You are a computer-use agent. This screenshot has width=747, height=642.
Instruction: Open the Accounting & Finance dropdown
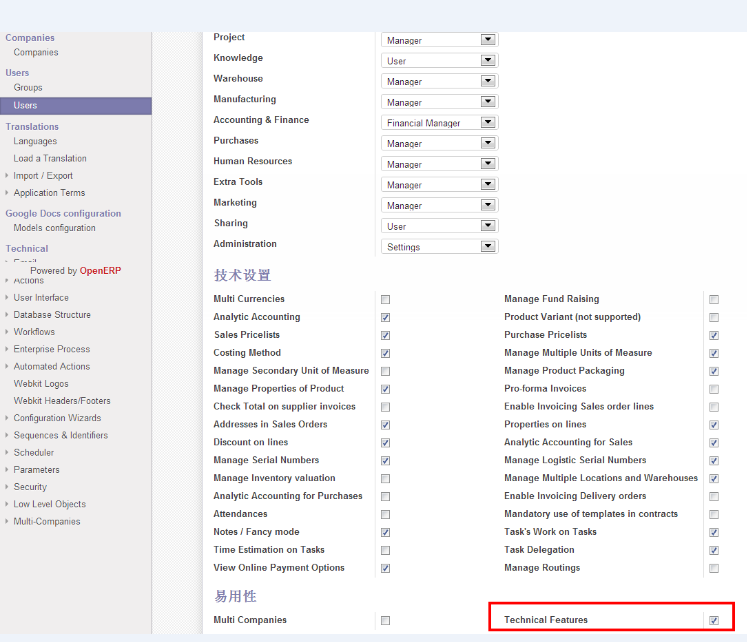(x=439, y=123)
